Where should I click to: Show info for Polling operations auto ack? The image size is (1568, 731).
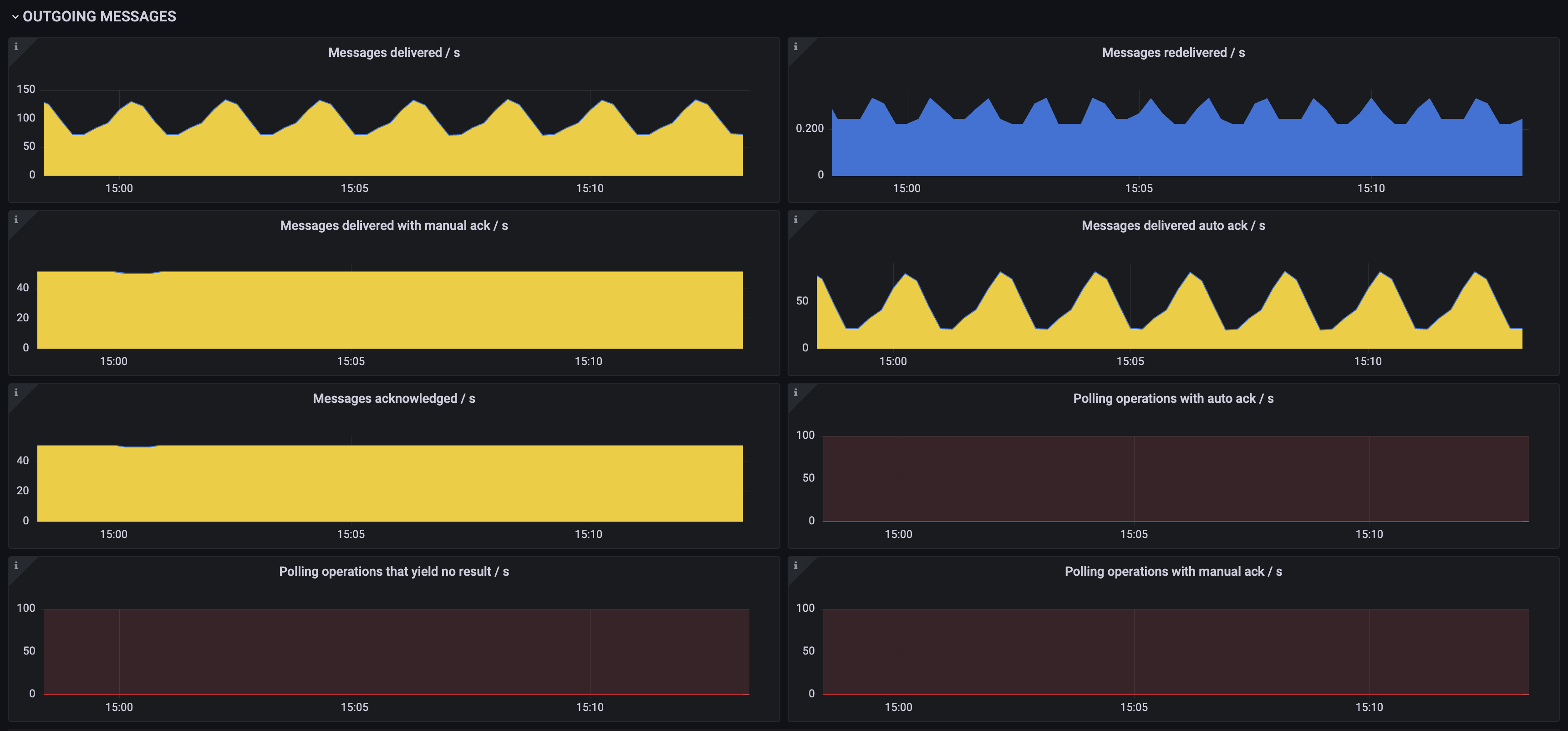point(795,393)
